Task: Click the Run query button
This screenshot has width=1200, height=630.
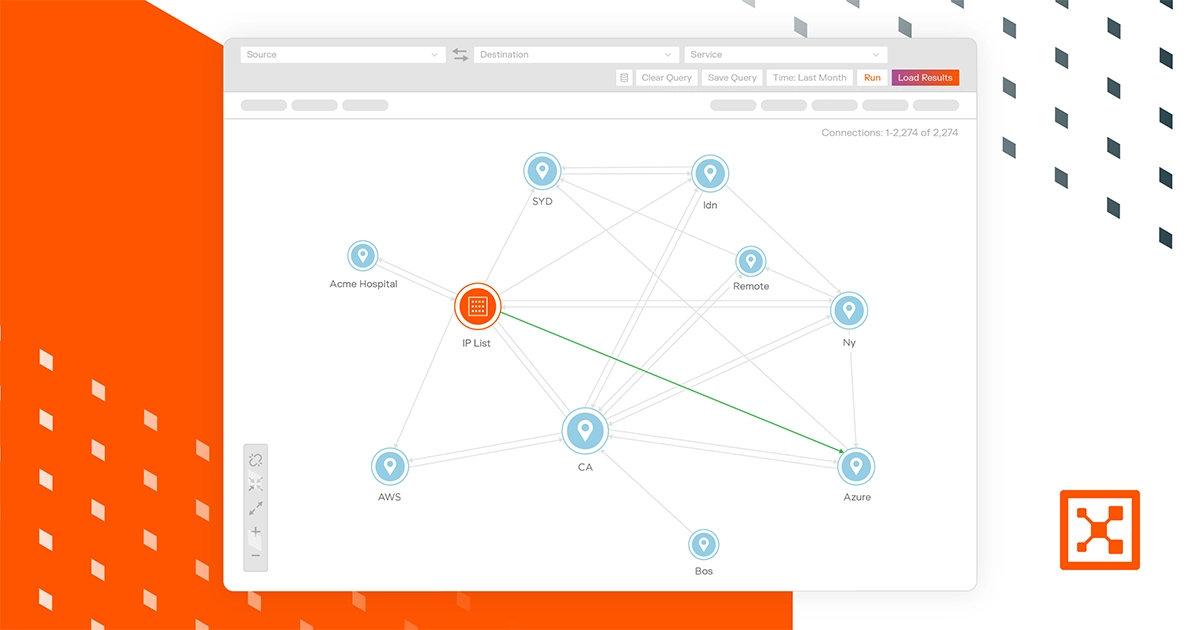Action: (x=871, y=77)
